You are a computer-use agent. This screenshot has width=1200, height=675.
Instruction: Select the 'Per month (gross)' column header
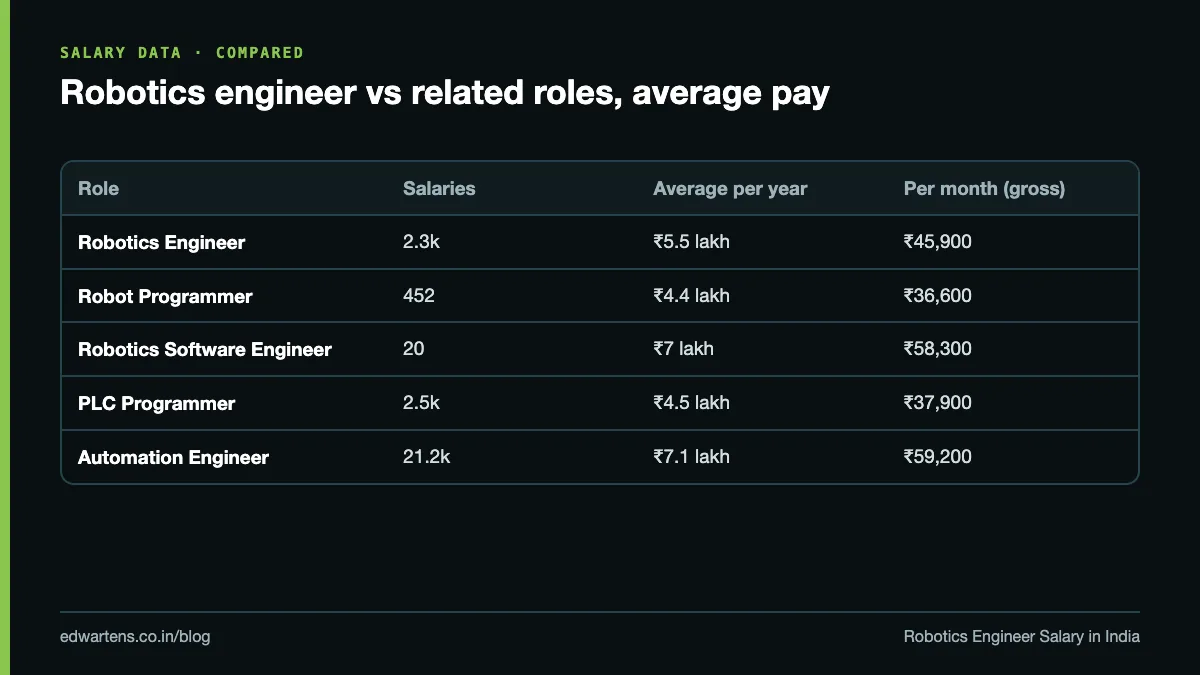(x=984, y=189)
